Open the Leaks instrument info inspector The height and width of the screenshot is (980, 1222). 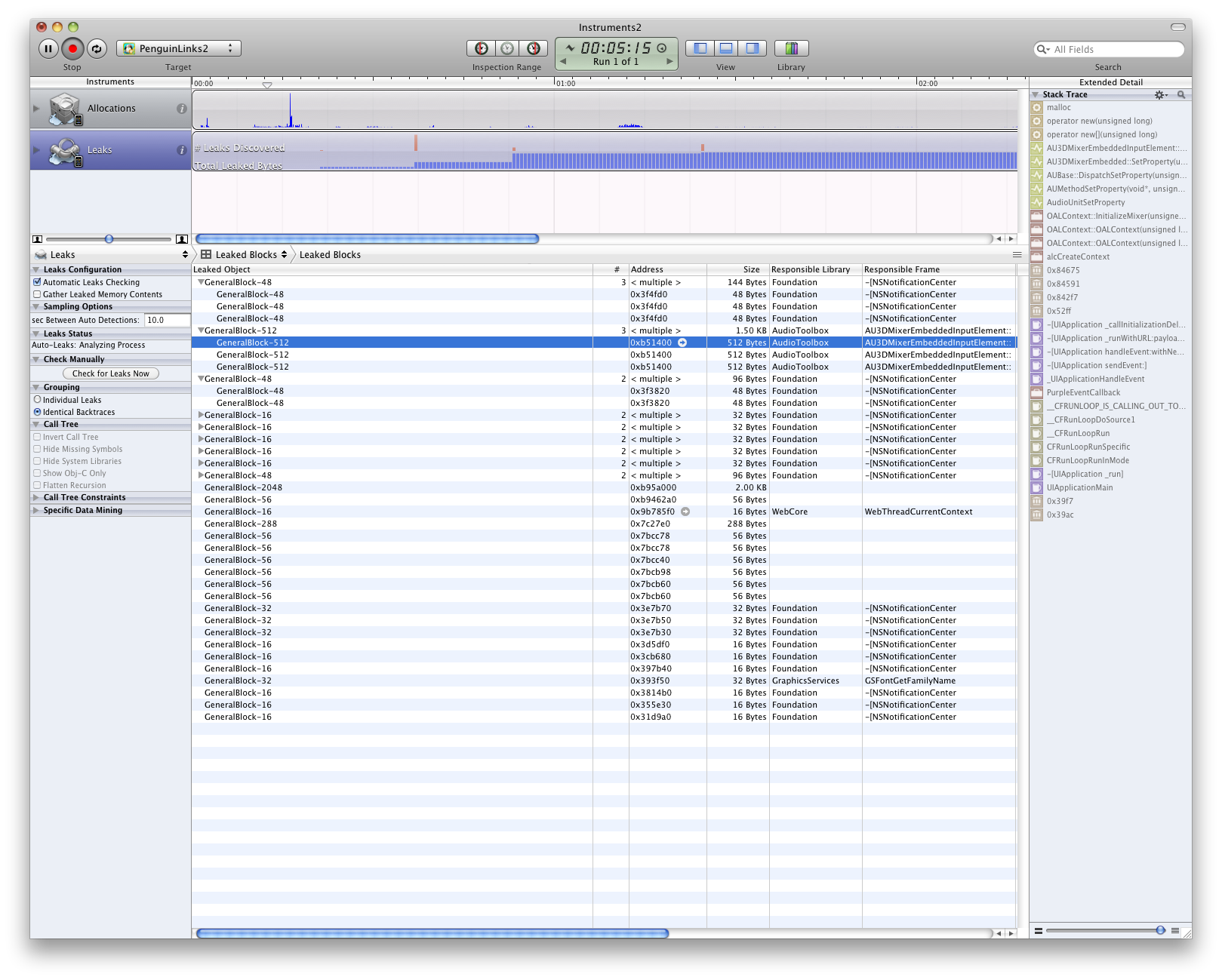[x=182, y=150]
